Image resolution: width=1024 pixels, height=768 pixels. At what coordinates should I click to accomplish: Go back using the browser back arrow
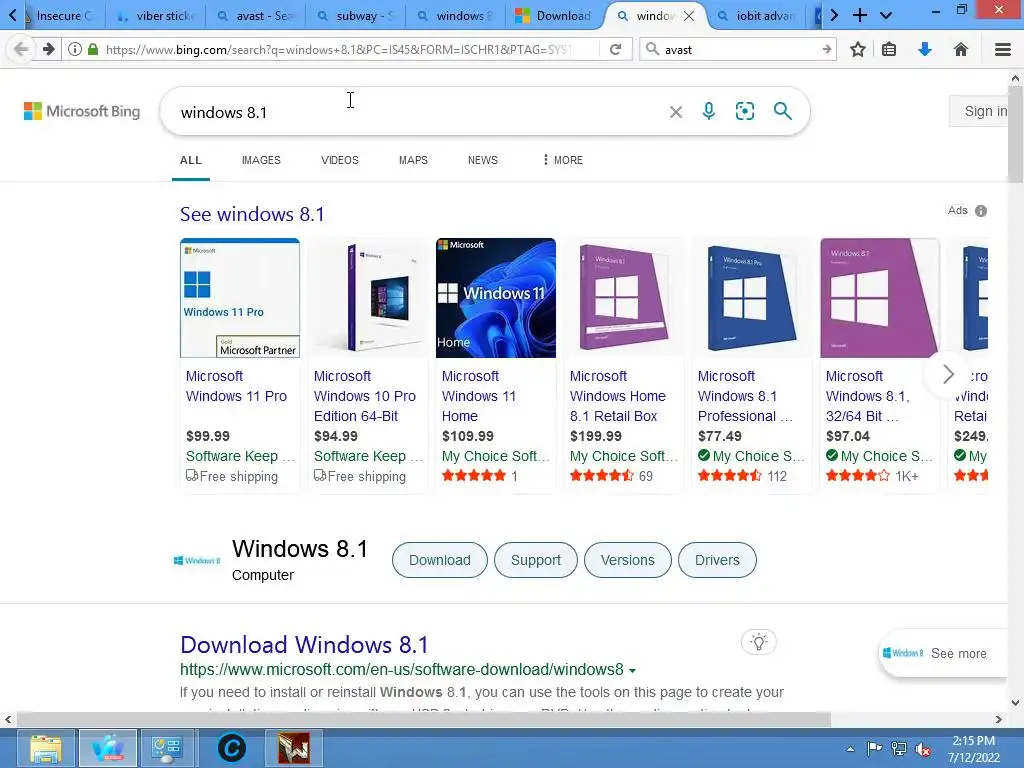tap(21, 49)
